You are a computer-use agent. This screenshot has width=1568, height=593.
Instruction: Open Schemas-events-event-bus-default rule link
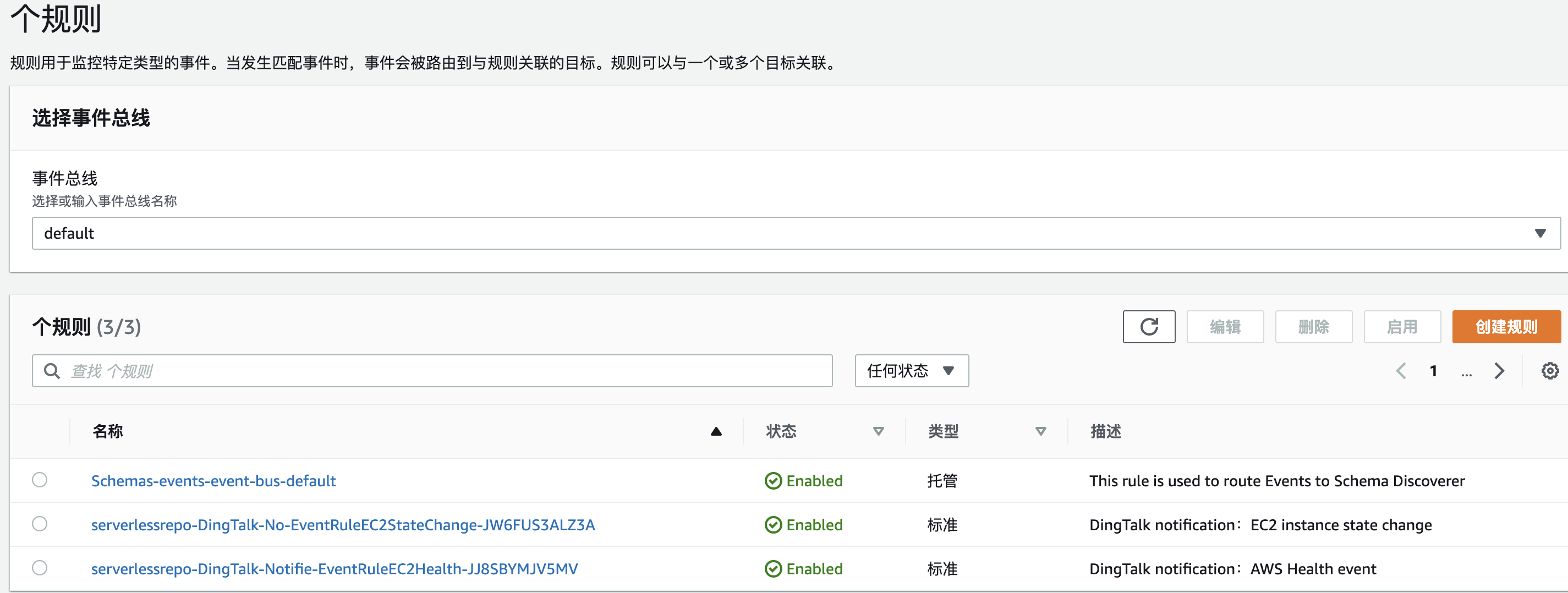[x=213, y=481]
